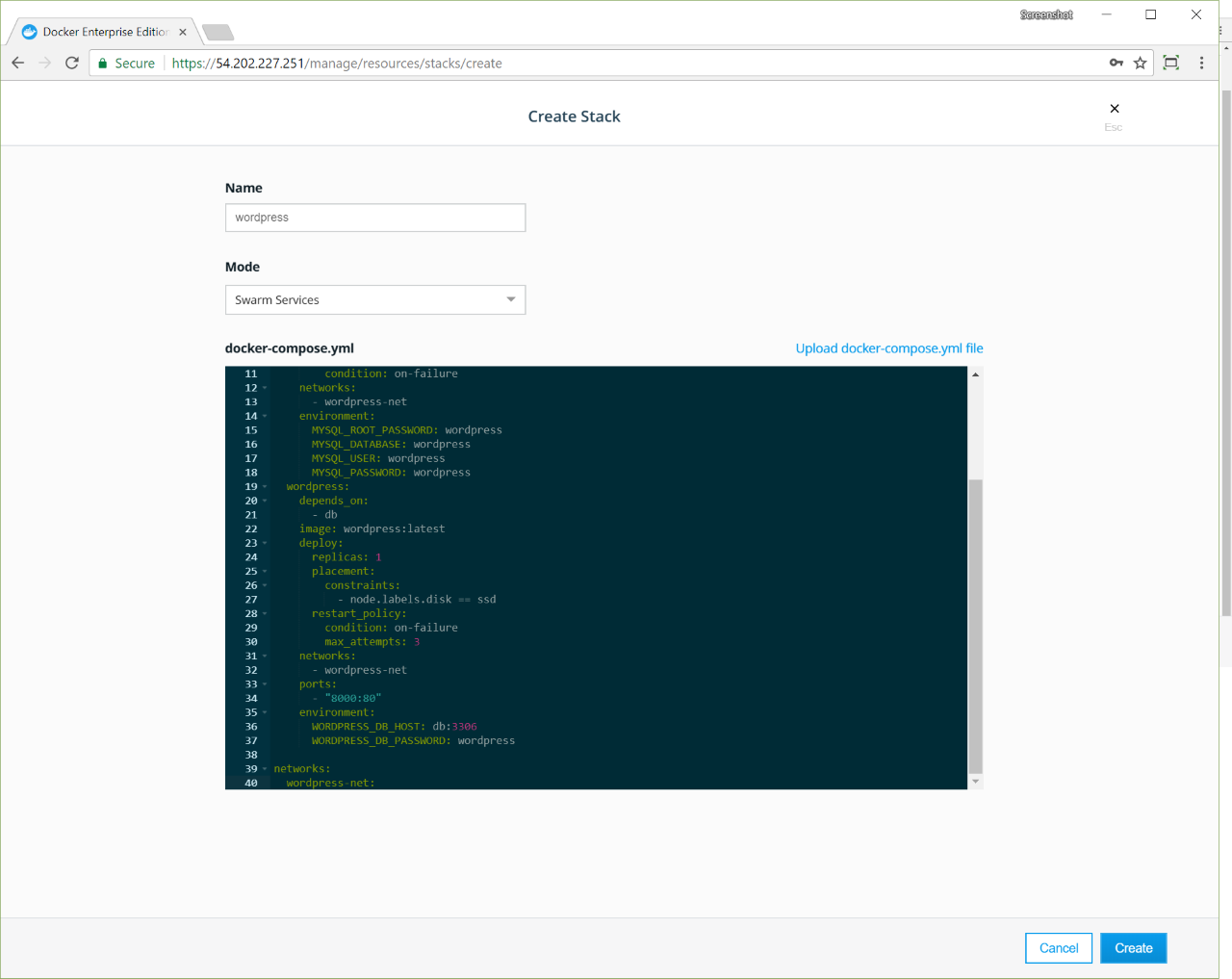The width and height of the screenshot is (1232, 979).
Task: Click the WORDPRESS_DB_PASSWORD line
Action: tap(413, 741)
